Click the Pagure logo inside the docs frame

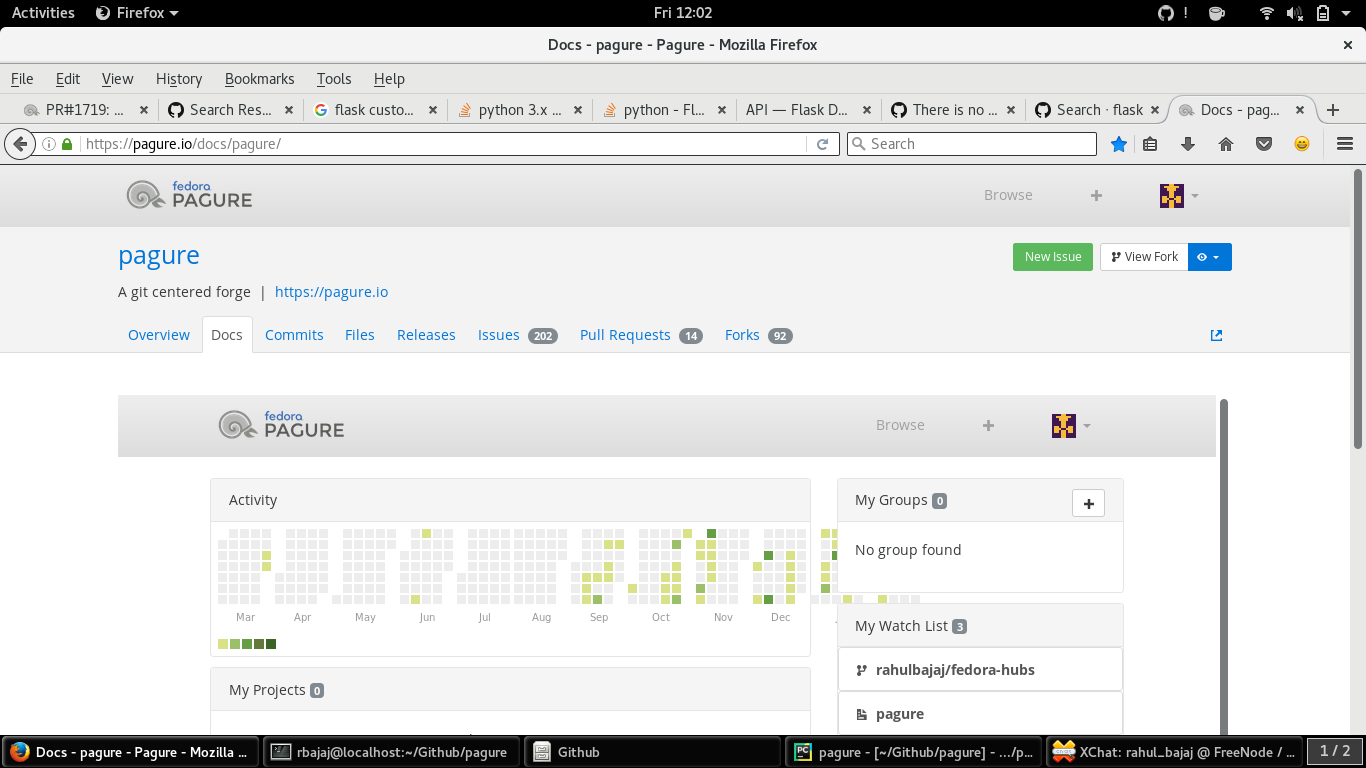281,425
